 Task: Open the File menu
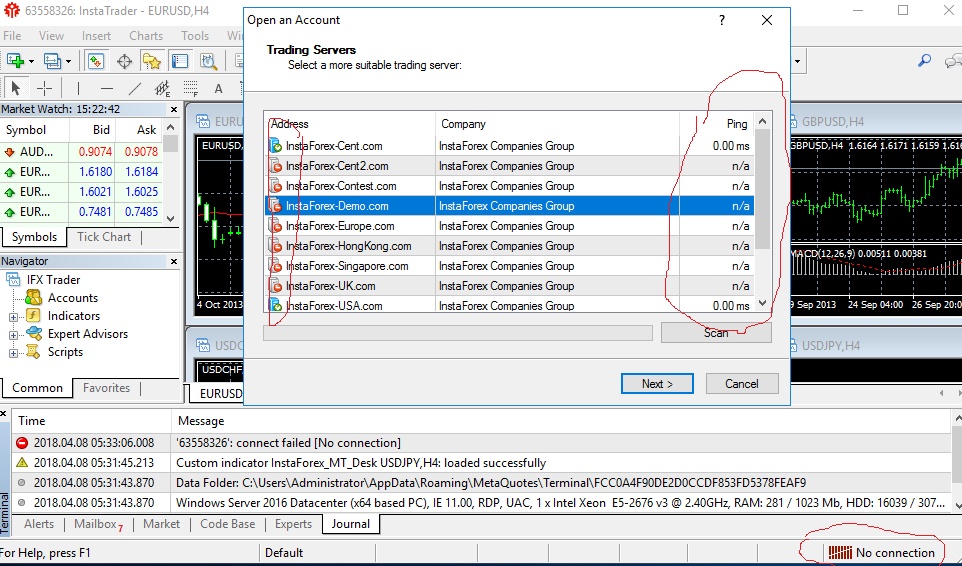(12, 36)
